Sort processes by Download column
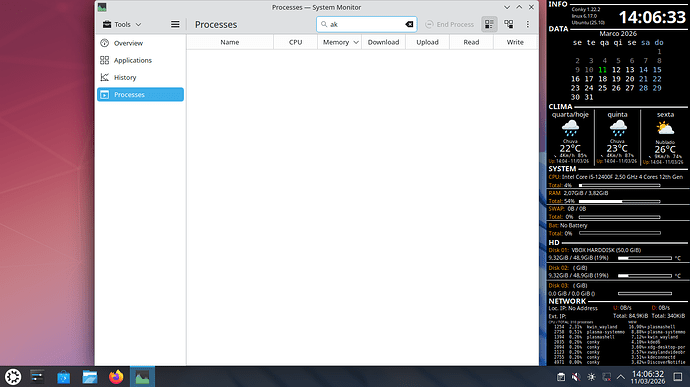The width and height of the screenshot is (690, 387). [x=383, y=42]
